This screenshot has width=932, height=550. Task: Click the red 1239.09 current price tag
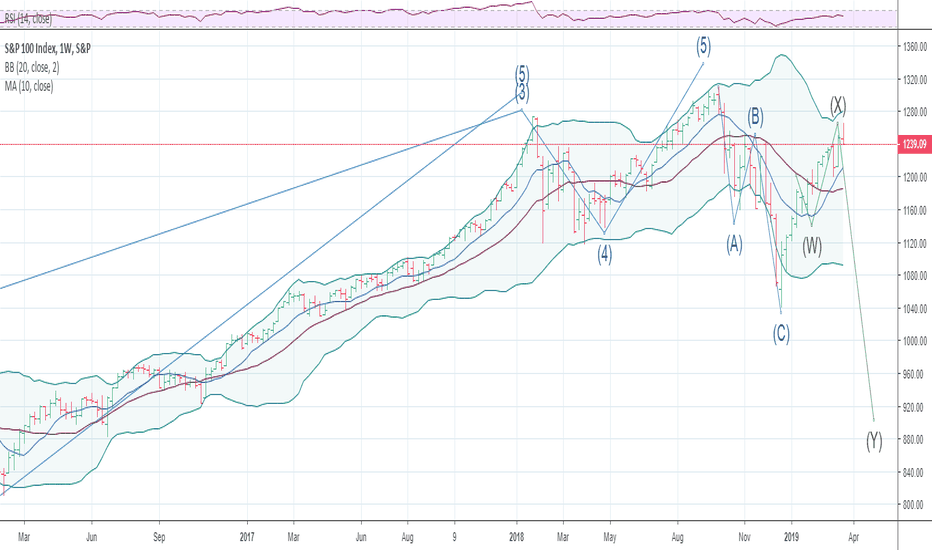(x=914, y=144)
